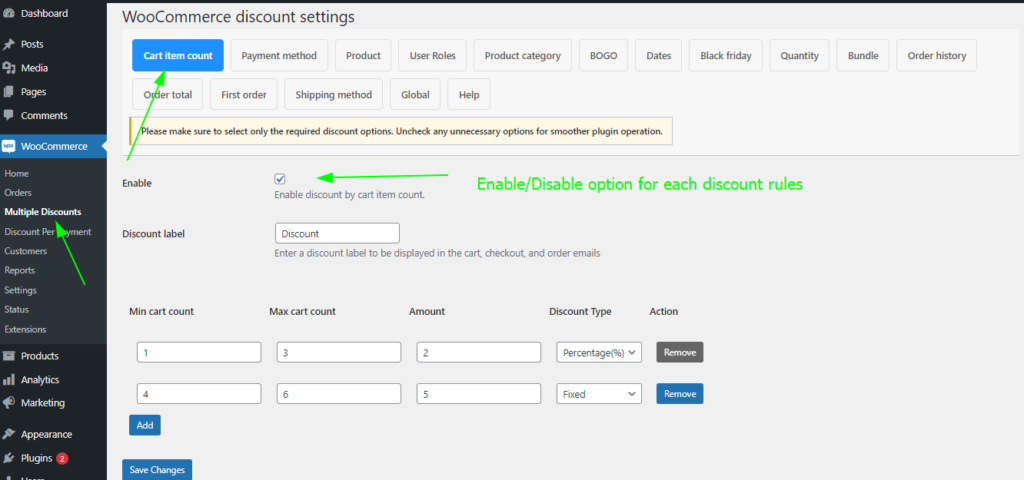Click the Discount label text field
Image resolution: width=1024 pixels, height=480 pixels.
click(x=336, y=233)
